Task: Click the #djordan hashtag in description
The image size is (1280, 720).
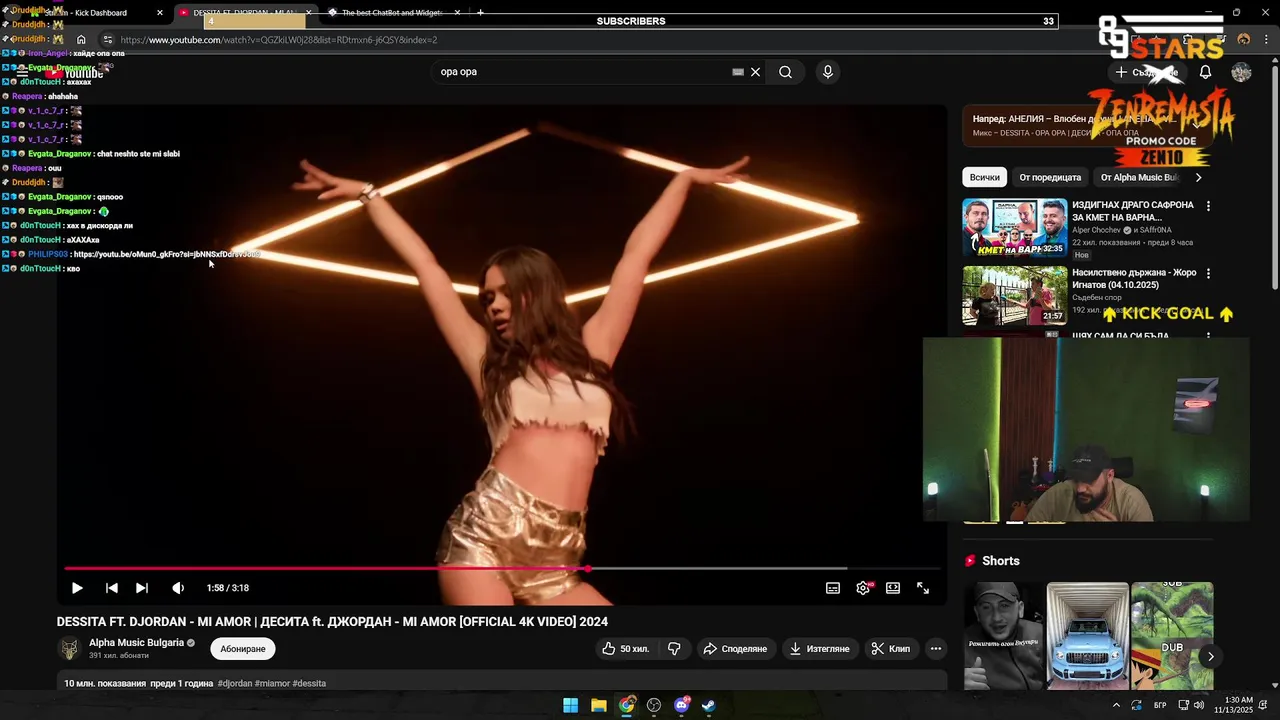Action: click(236, 684)
